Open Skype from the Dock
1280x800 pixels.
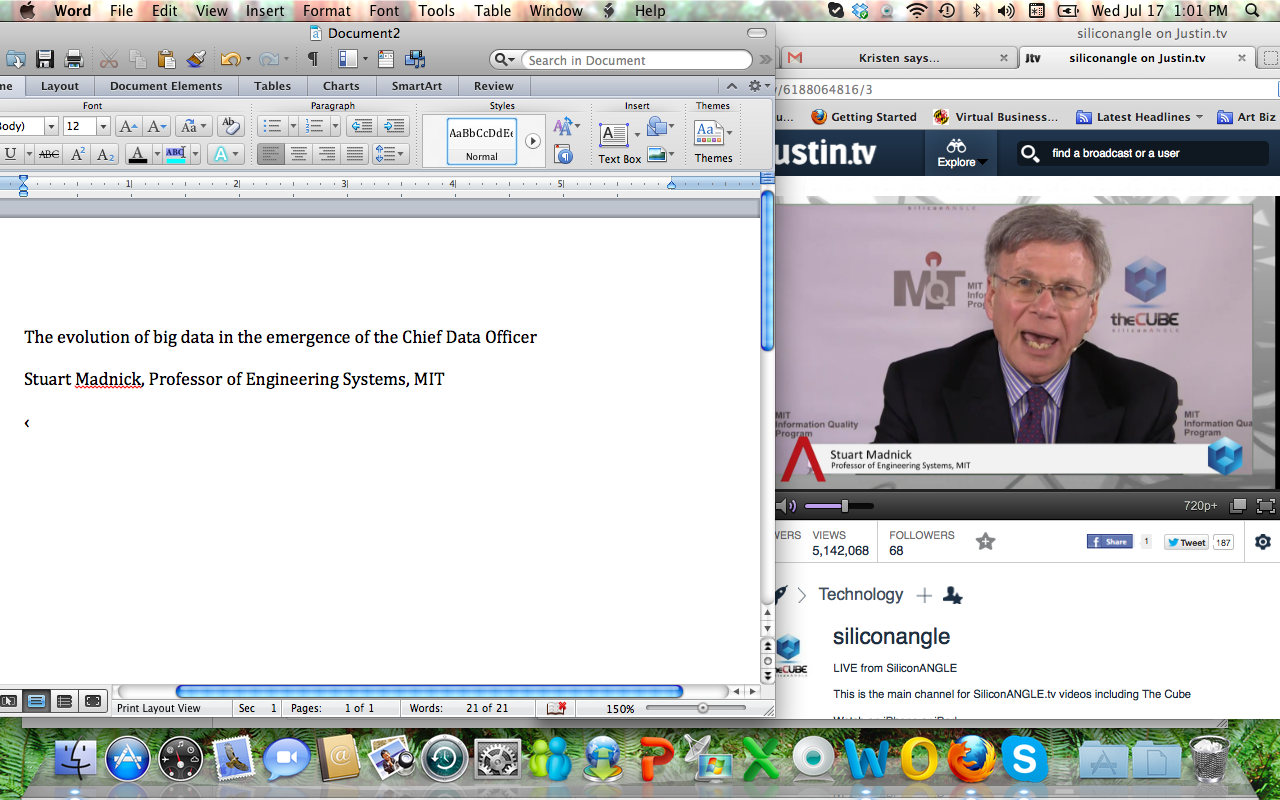[1024, 760]
